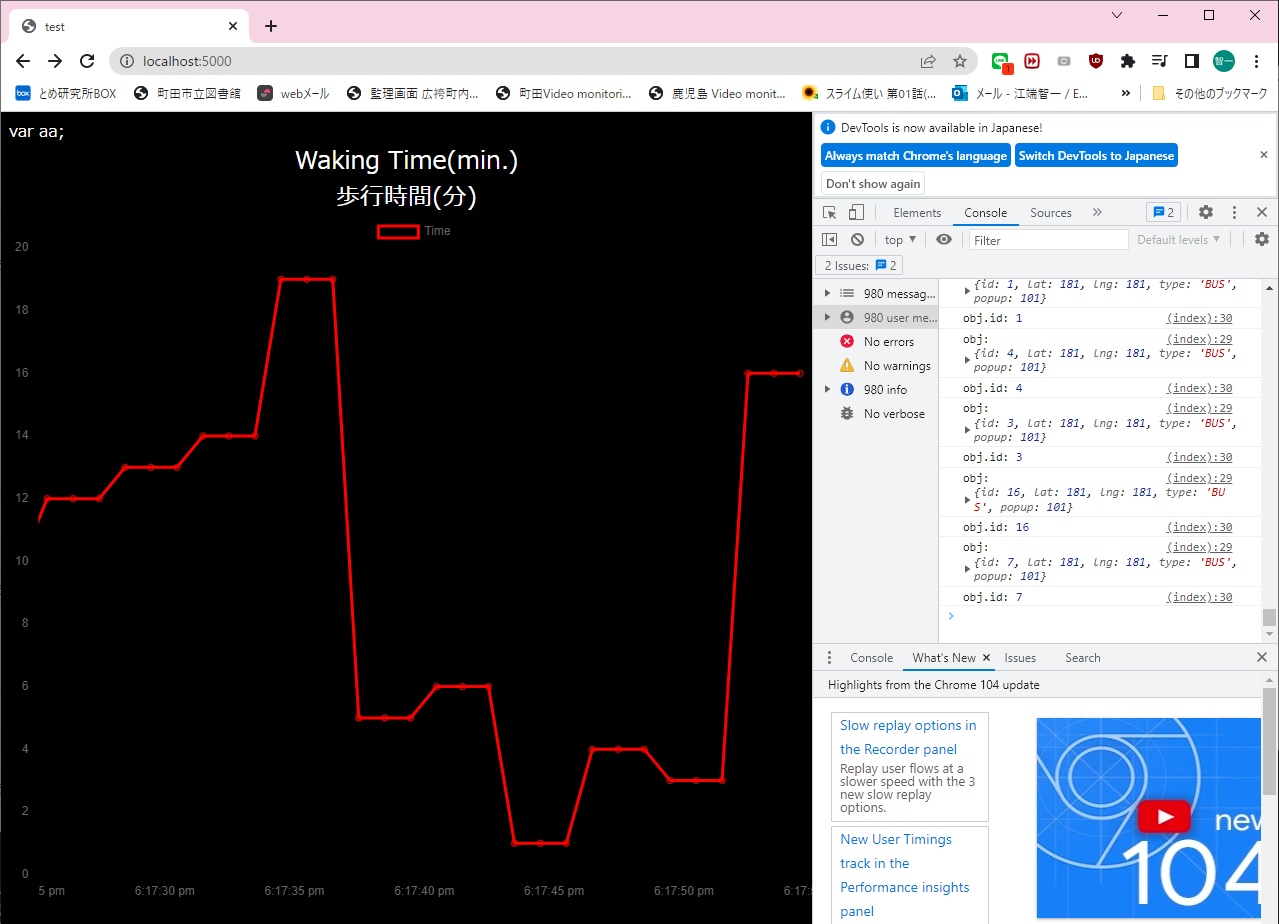1279x924 pixels.
Task: Toggle the device toolbar icon
Action: point(856,213)
